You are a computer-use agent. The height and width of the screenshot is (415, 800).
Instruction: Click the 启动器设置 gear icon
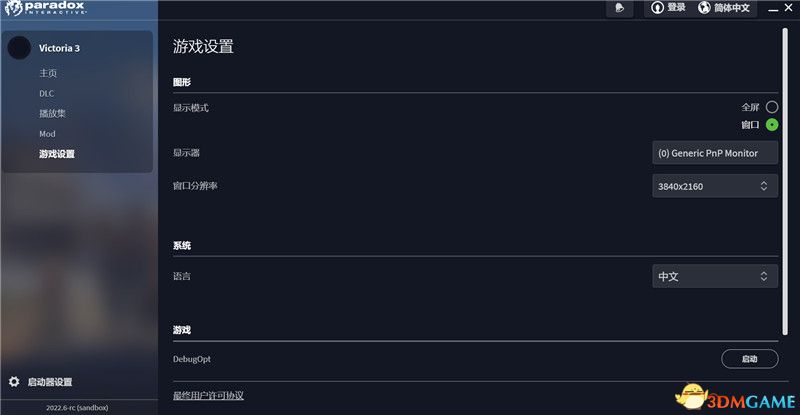[14, 381]
